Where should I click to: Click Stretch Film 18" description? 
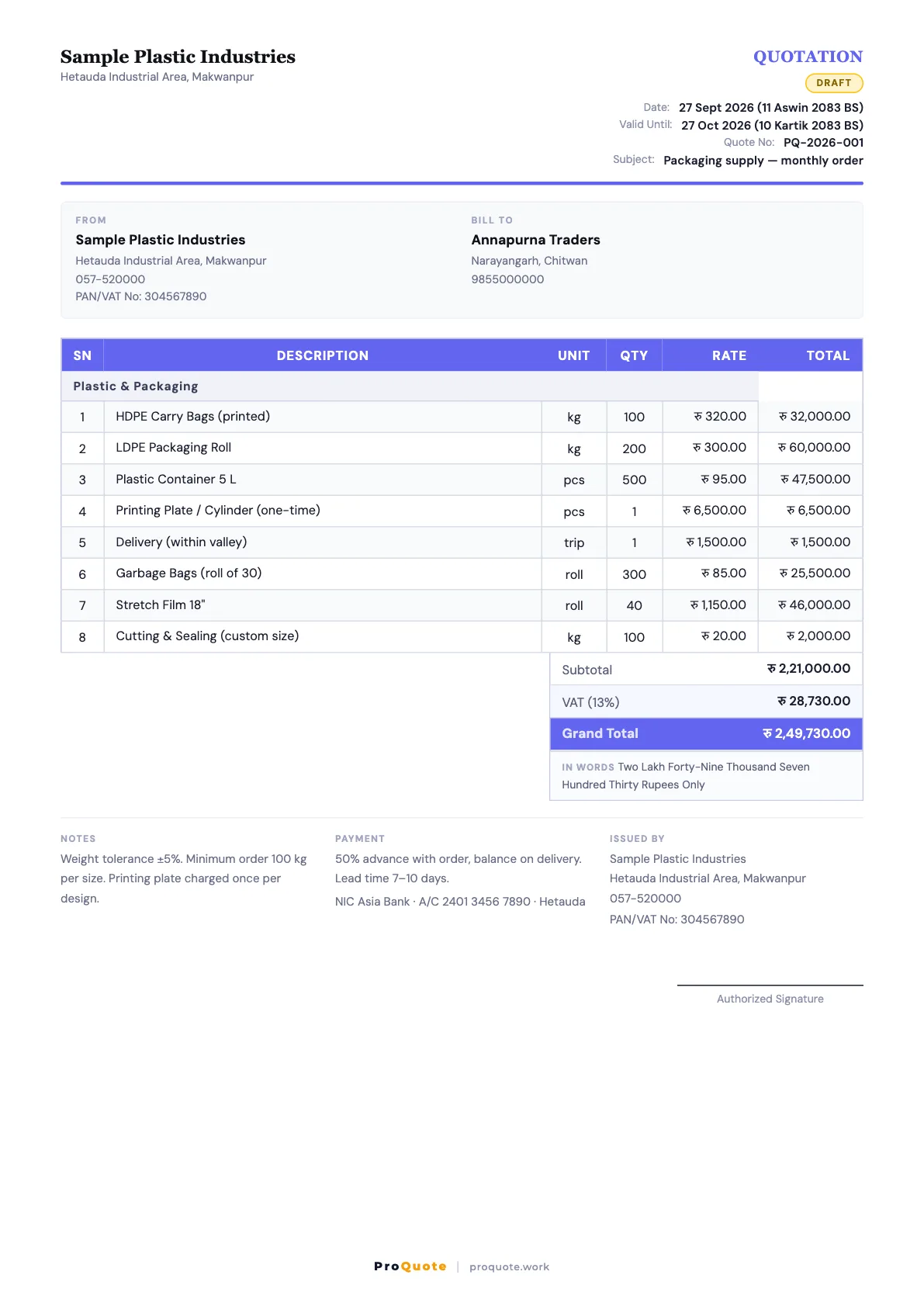[x=161, y=605]
